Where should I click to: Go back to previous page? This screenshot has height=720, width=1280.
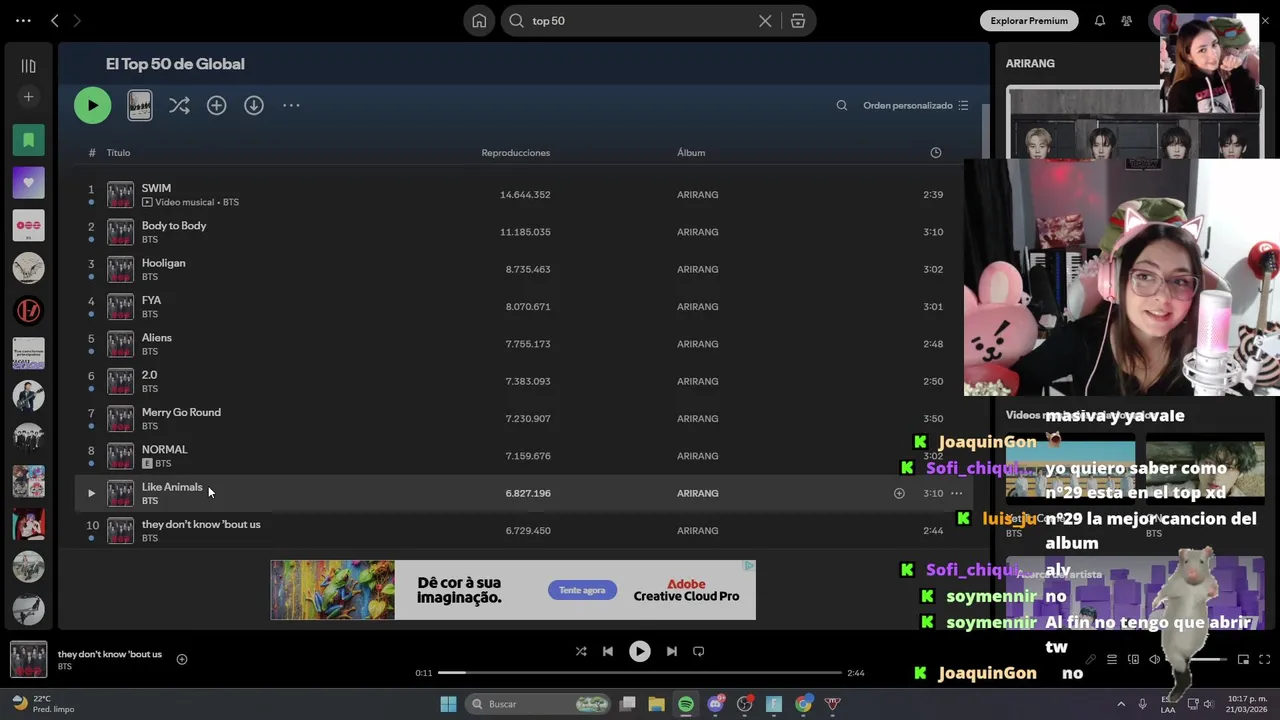point(55,20)
